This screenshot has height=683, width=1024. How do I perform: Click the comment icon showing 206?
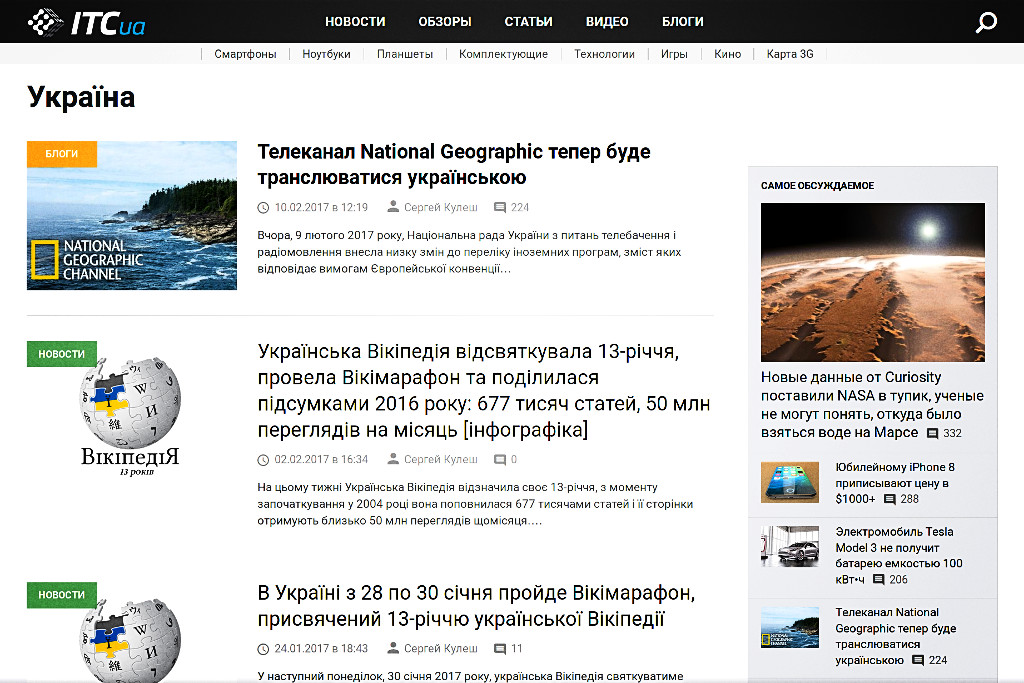click(879, 580)
